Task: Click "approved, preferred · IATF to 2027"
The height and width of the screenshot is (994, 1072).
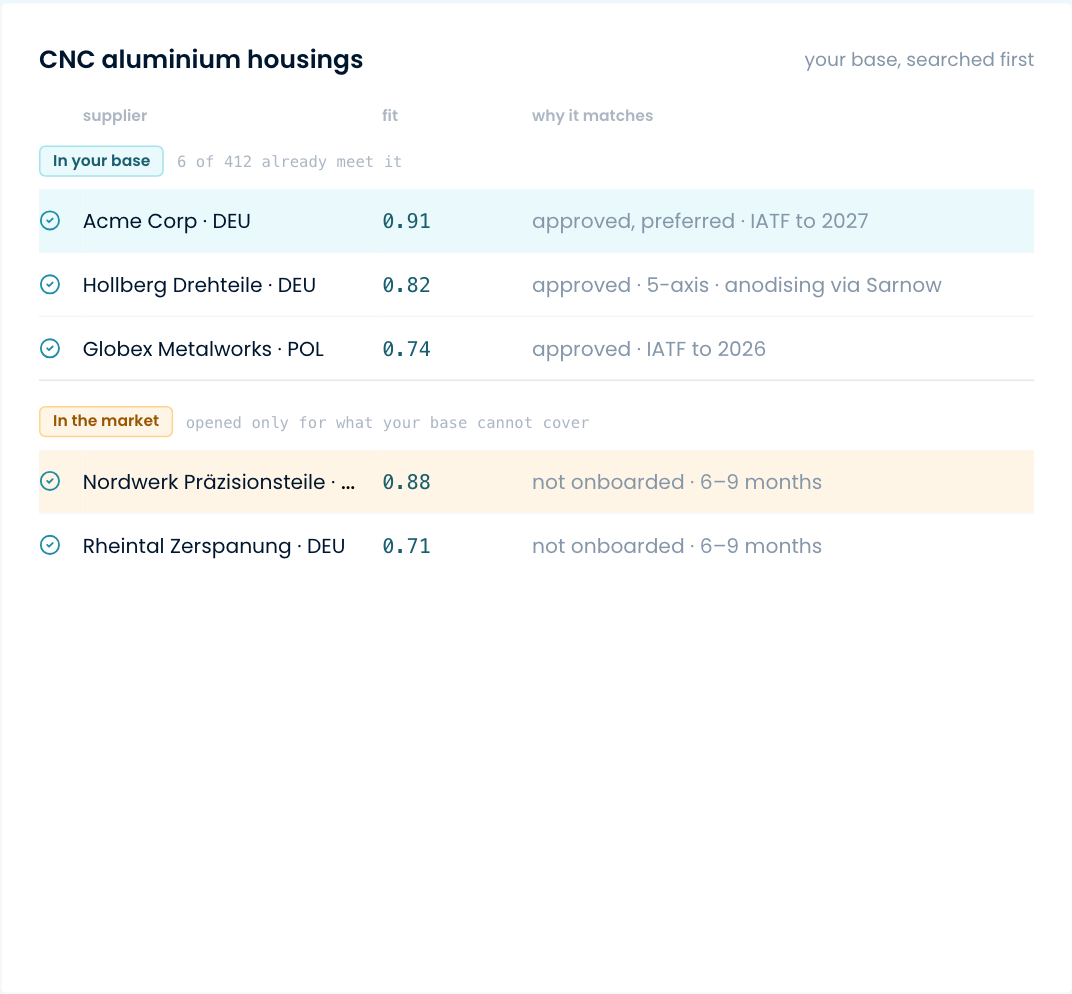Action: [700, 221]
